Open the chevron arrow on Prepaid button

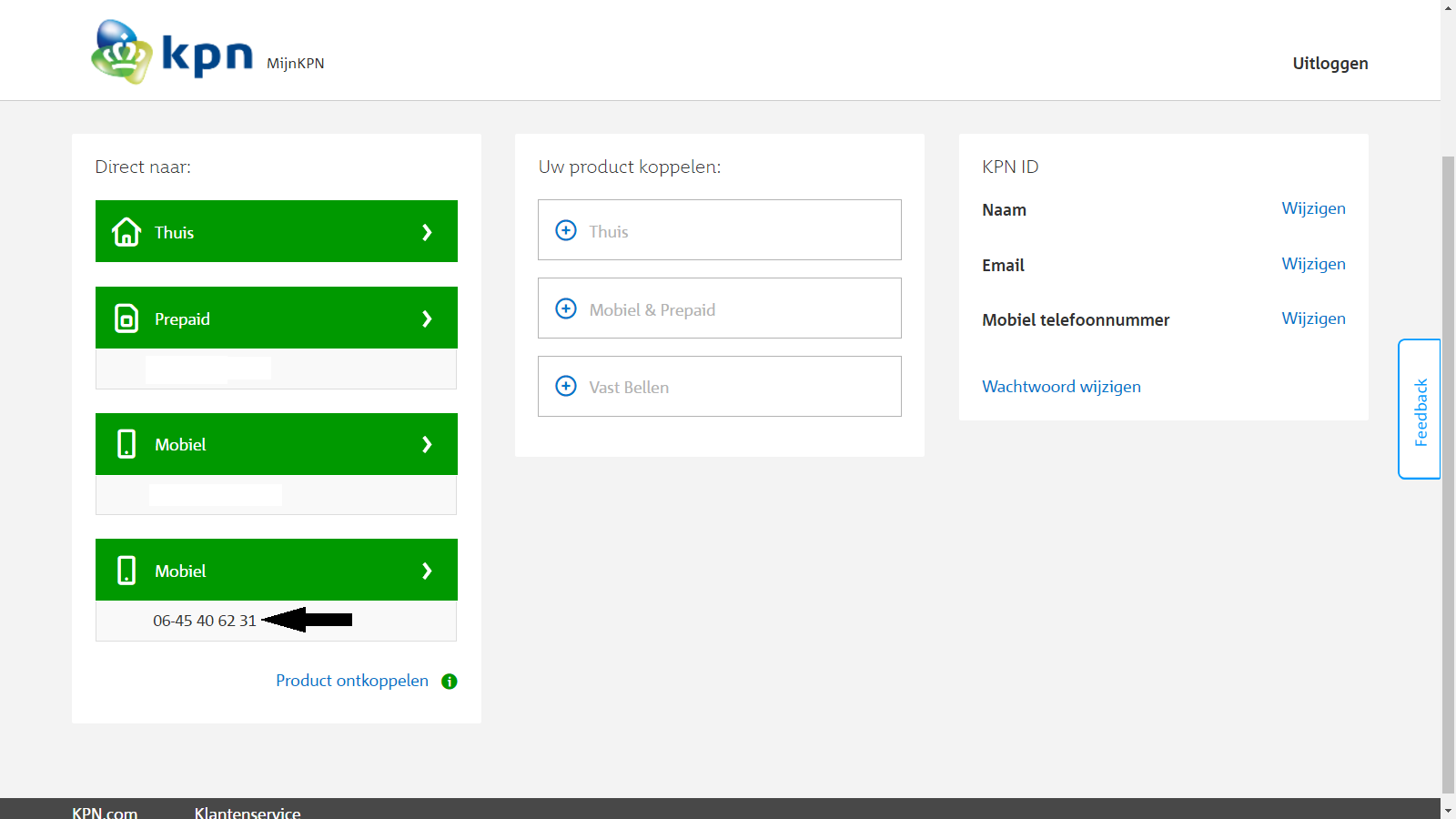(427, 318)
